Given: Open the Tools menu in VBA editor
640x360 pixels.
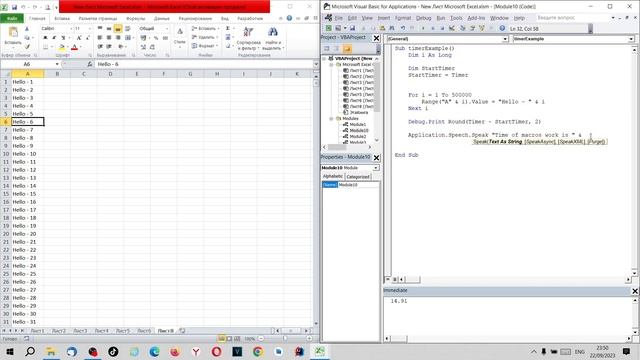Looking at the screenshot, I should (456, 18).
